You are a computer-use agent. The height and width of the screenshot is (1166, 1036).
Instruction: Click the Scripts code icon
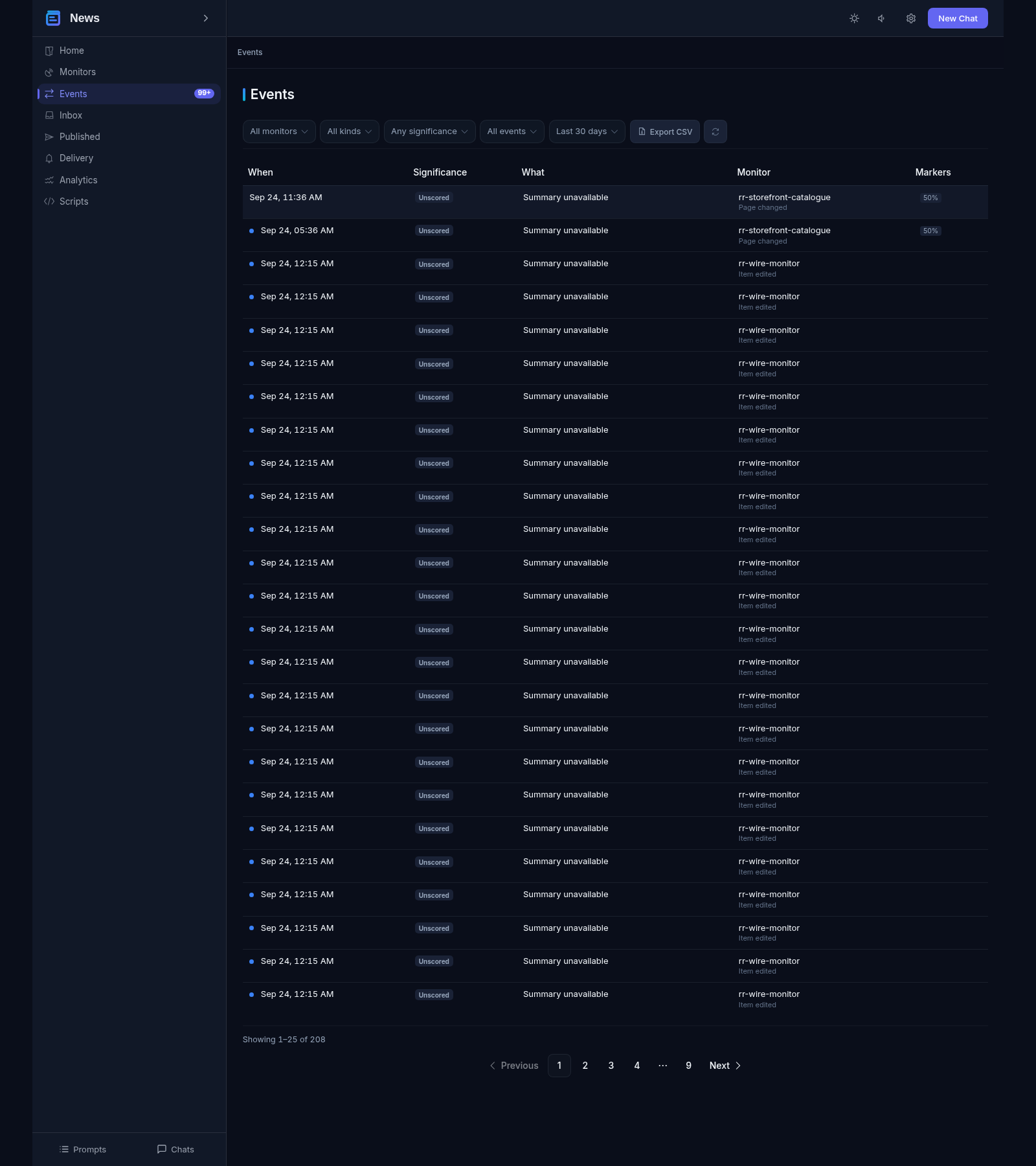click(49, 201)
